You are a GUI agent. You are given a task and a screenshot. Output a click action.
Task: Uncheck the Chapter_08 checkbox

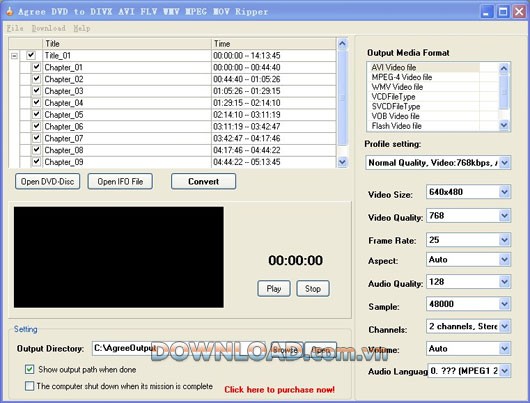36,150
